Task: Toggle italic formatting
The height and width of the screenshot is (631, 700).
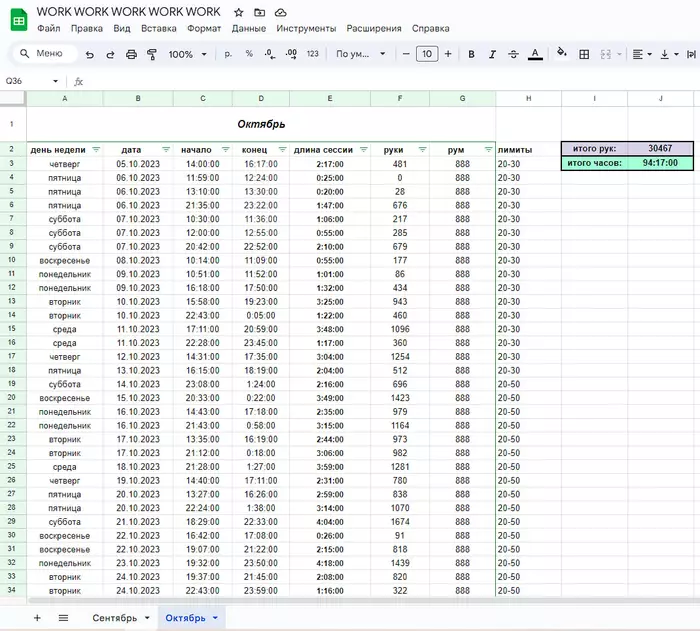Action: pyautogui.click(x=492, y=54)
